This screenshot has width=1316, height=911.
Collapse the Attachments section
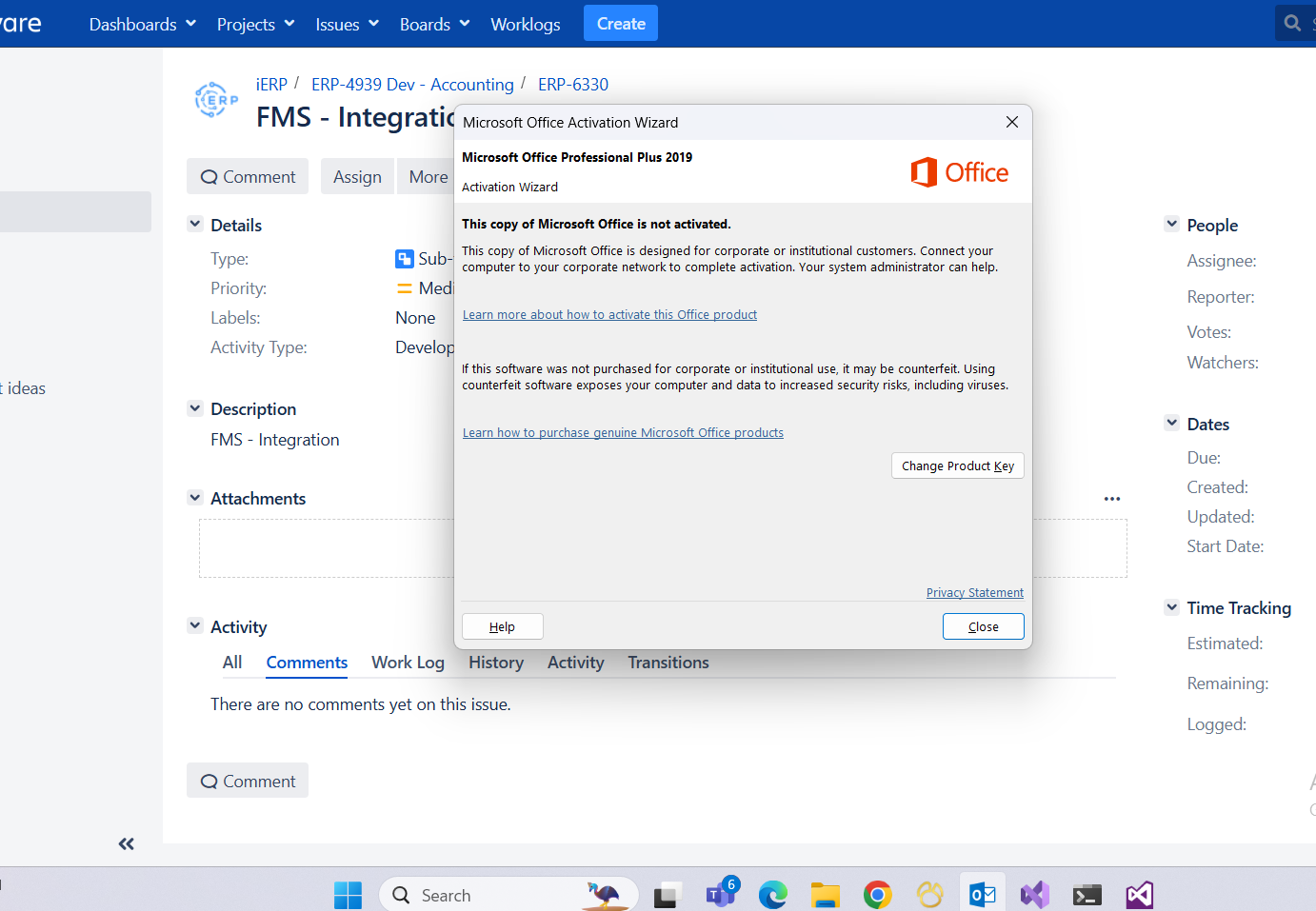(195, 498)
